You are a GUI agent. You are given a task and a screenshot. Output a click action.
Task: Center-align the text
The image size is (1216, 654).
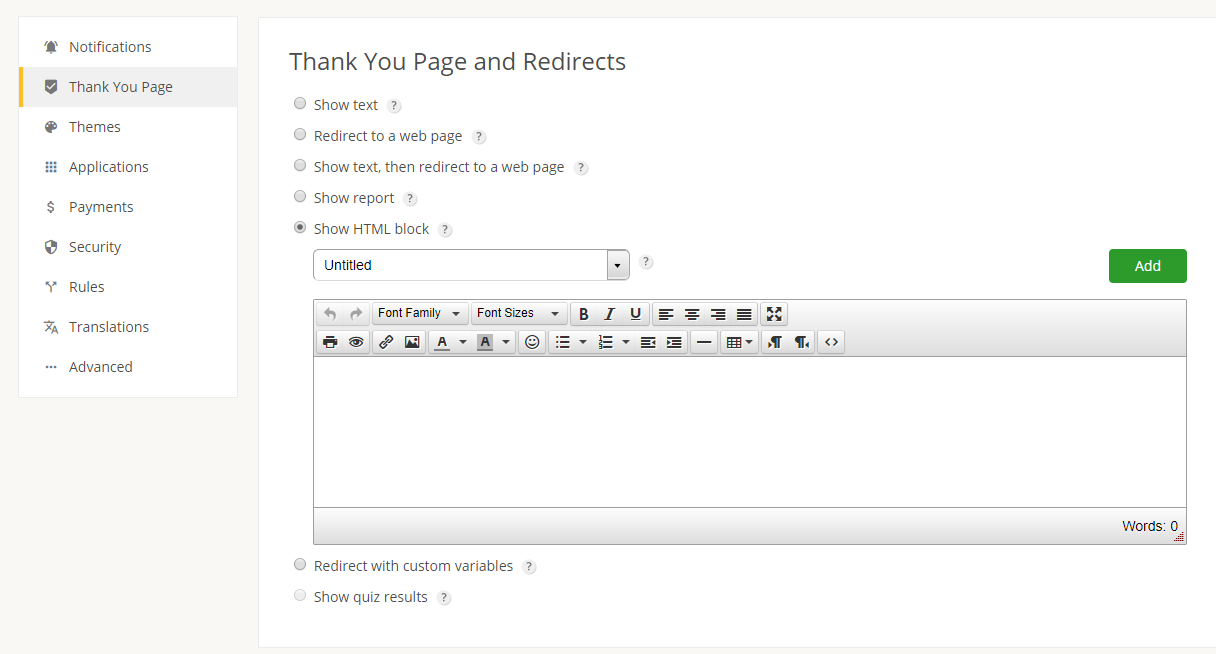(692, 314)
